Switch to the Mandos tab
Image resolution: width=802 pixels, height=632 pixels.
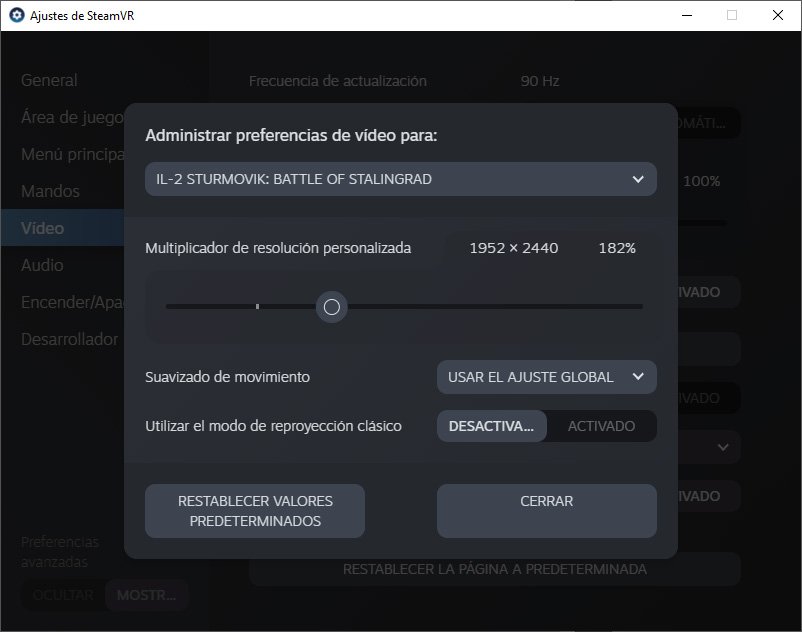click(x=50, y=191)
